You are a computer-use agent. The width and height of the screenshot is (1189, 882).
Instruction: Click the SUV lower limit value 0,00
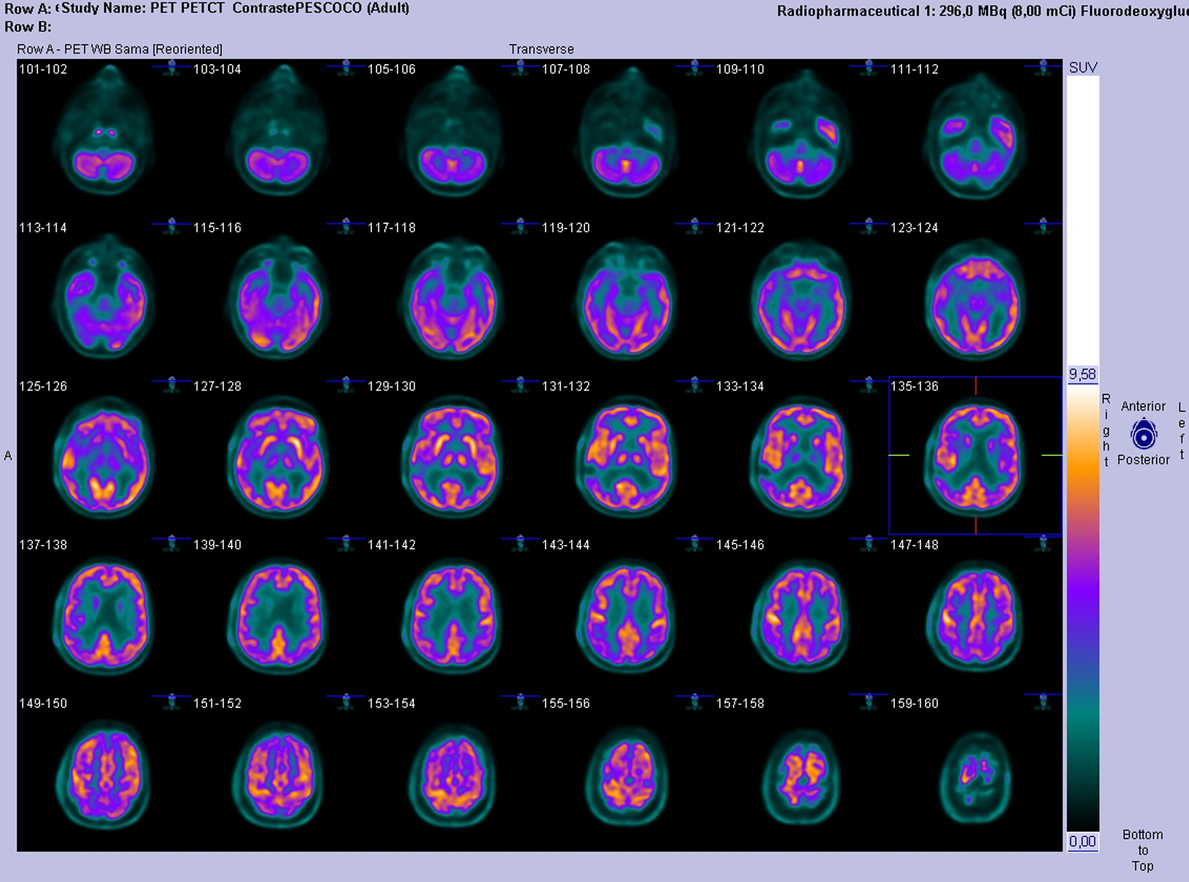click(x=1082, y=842)
